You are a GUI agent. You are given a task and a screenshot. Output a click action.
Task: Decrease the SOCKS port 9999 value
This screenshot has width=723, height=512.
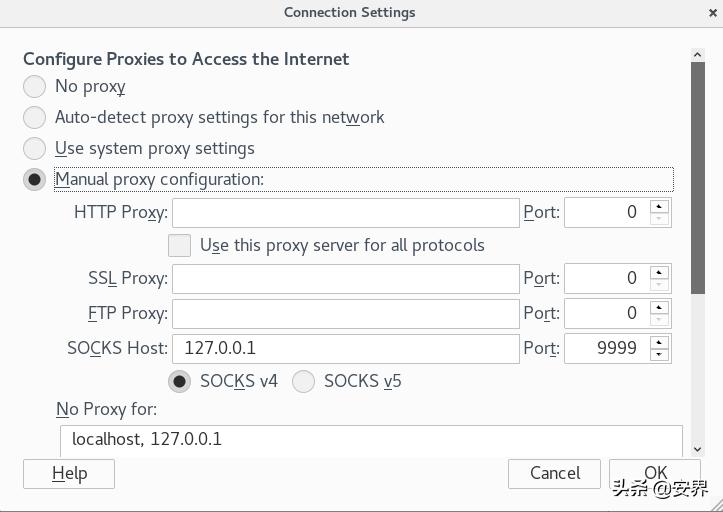(x=659, y=355)
